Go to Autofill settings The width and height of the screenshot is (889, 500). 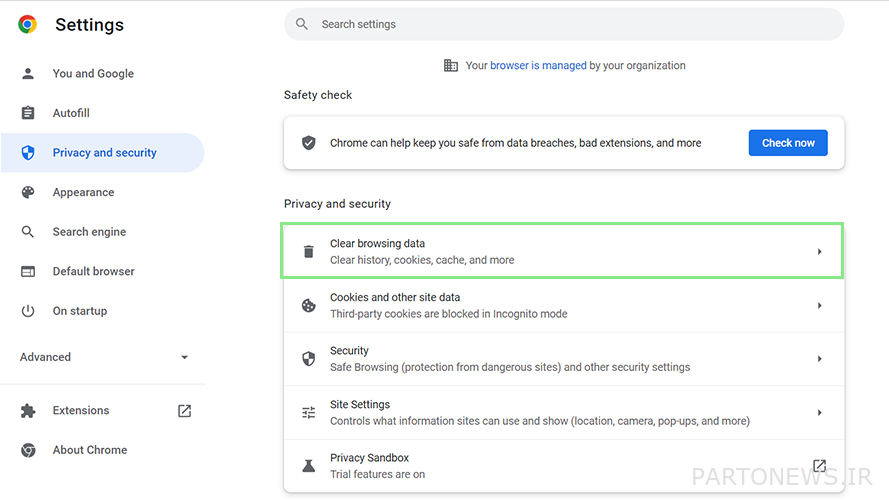pyautogui.click(x=103, y=113)
